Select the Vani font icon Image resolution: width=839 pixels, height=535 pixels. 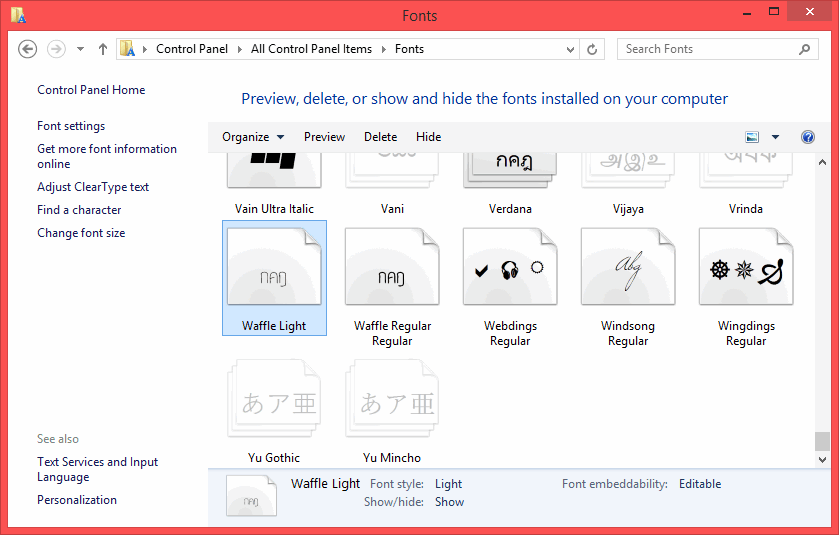392,171
